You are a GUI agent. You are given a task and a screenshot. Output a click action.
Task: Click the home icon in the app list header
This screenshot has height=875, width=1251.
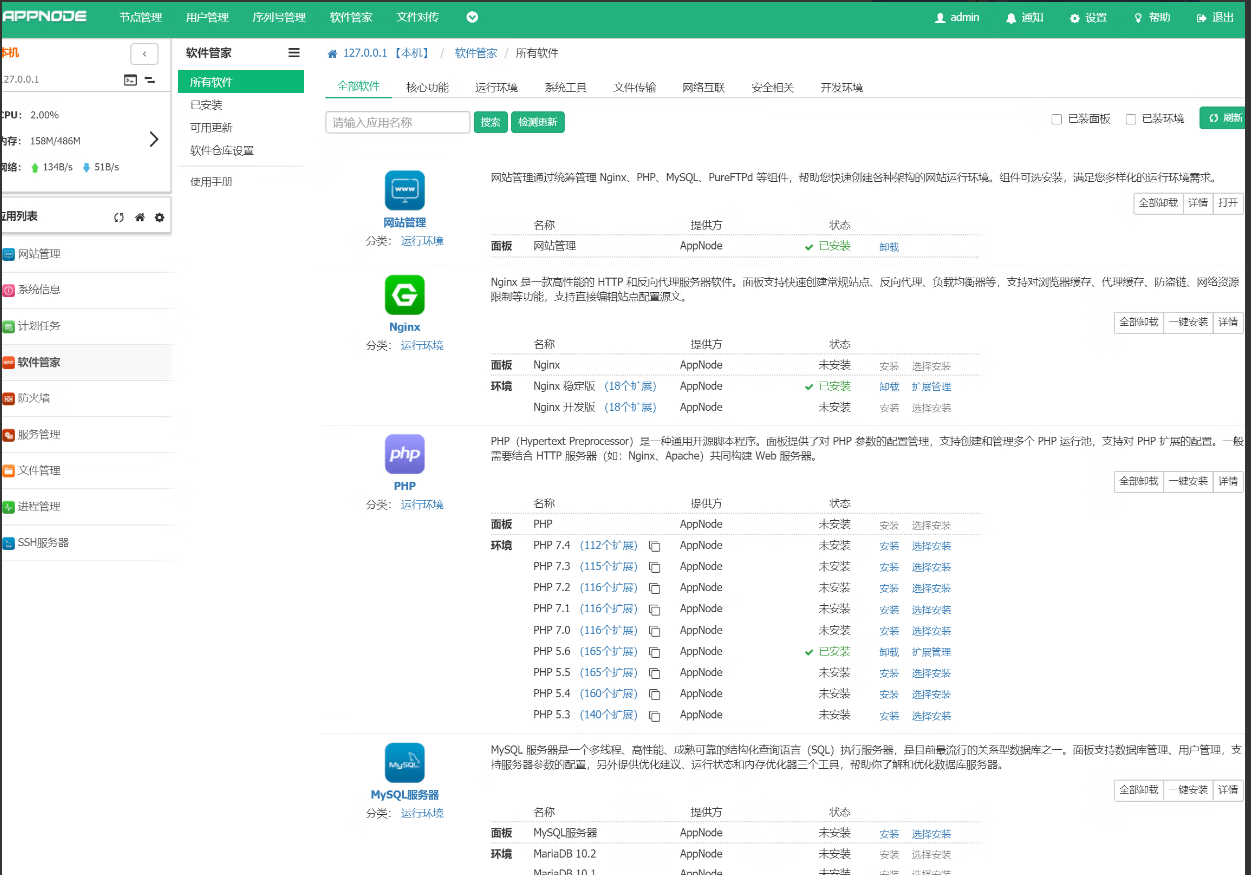click(140, 217)
